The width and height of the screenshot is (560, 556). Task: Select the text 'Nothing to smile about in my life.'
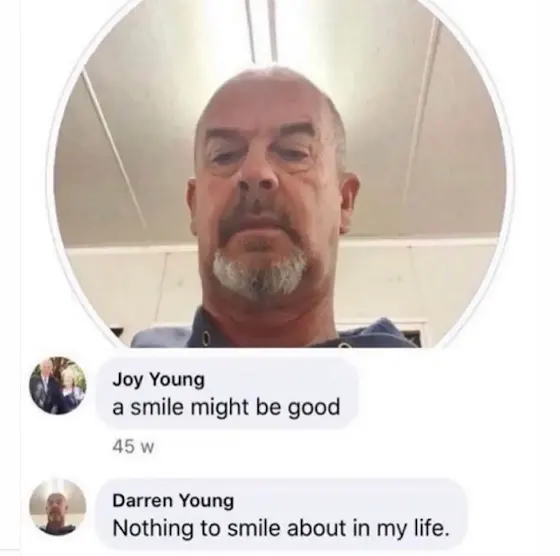pos(281,529)
